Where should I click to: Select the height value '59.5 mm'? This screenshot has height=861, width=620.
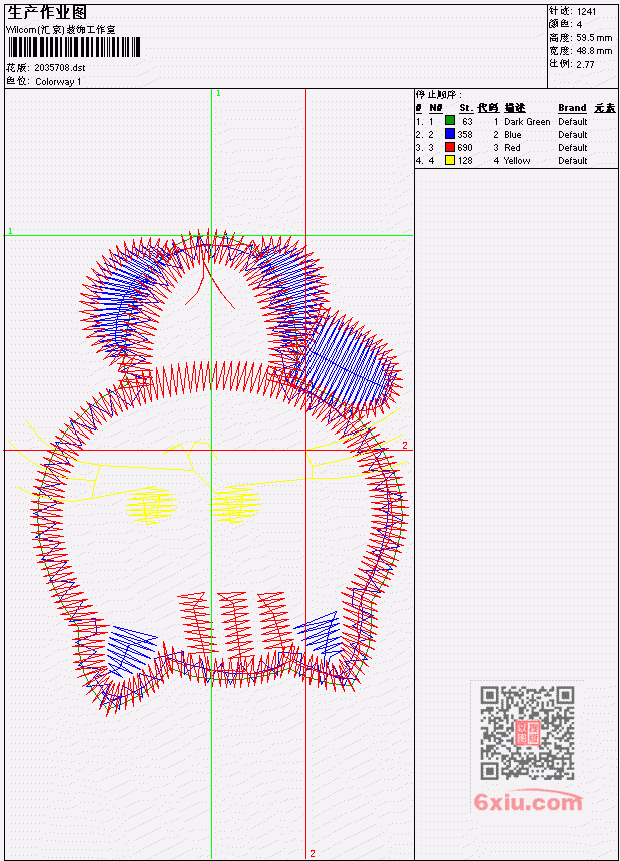point(594,38)
